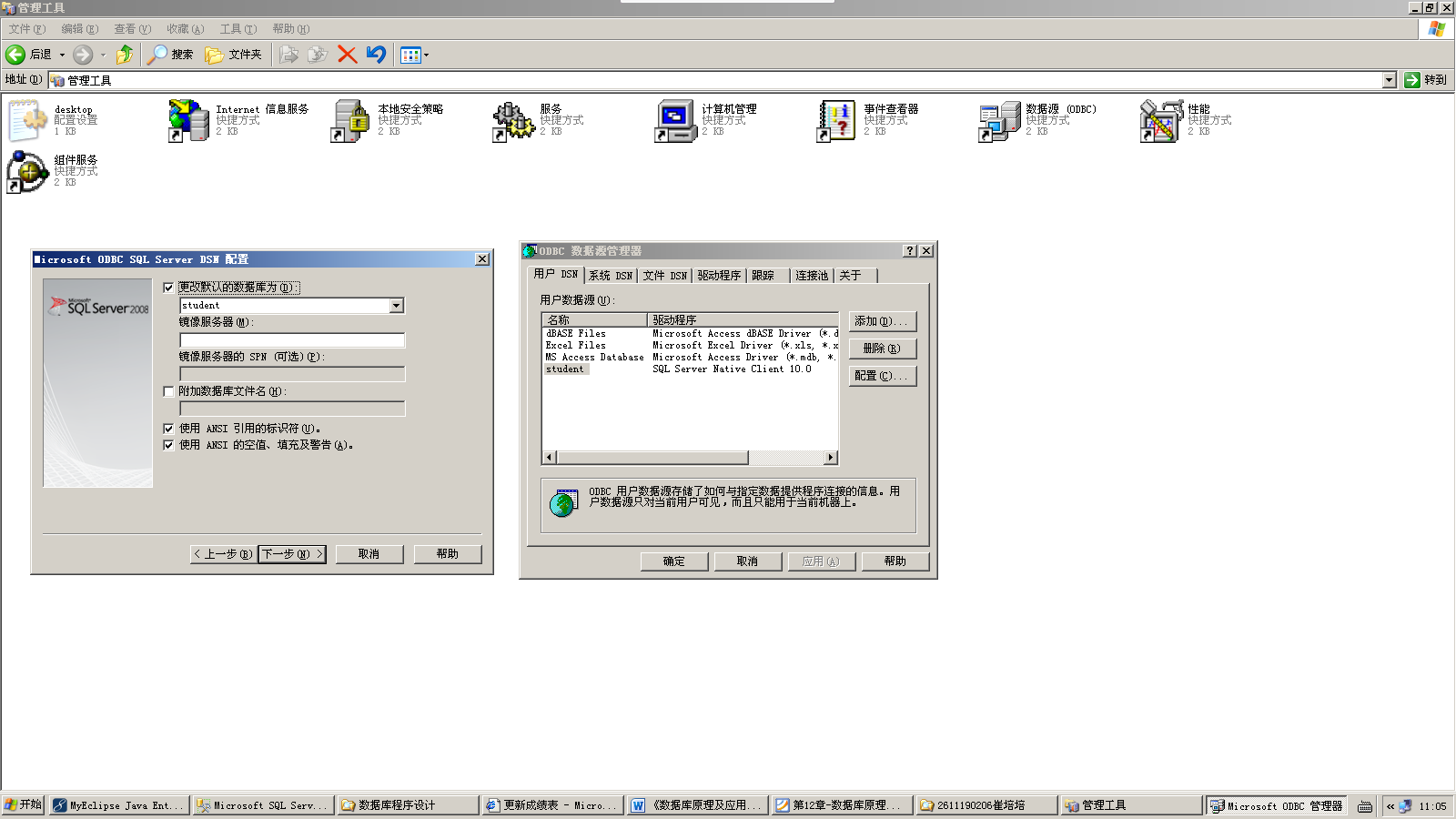Click 取消 in SQL Server DSN dialog
1456x819 pixels.
(x=369, y=554)
